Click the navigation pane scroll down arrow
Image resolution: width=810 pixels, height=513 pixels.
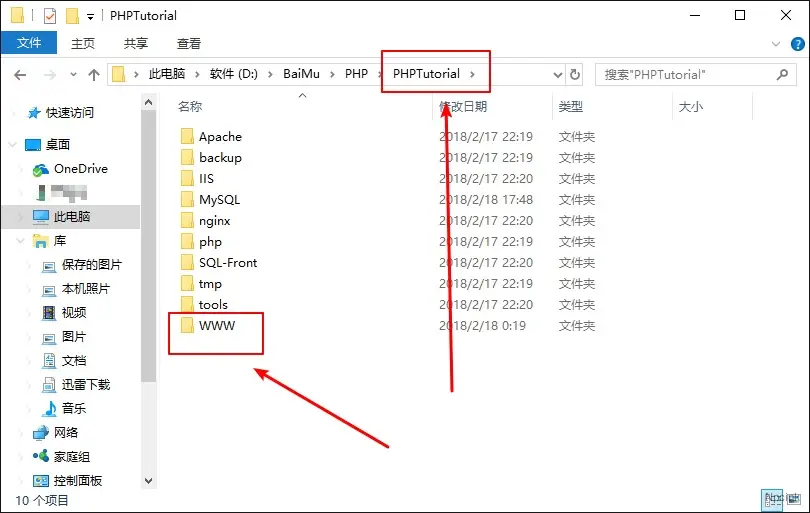149,481
